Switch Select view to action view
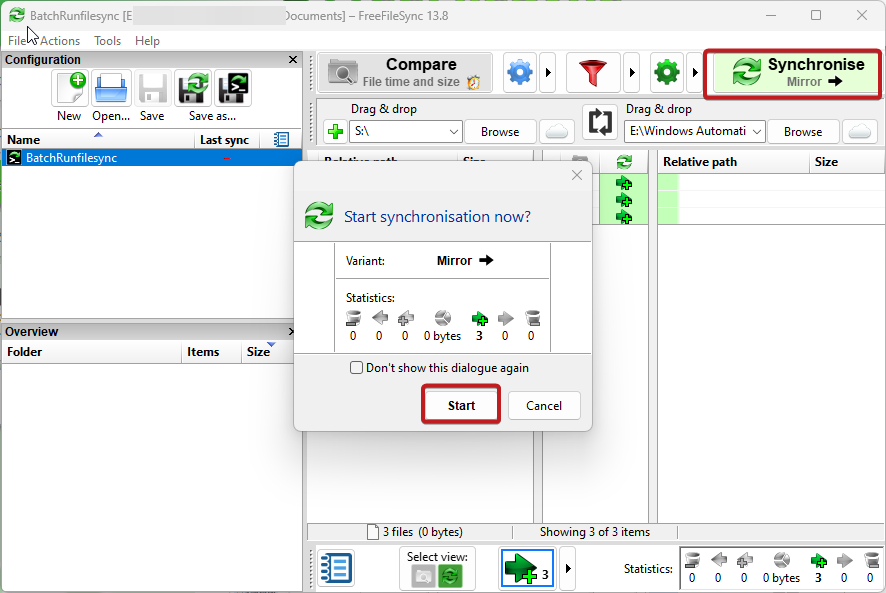 click(450, 577)
